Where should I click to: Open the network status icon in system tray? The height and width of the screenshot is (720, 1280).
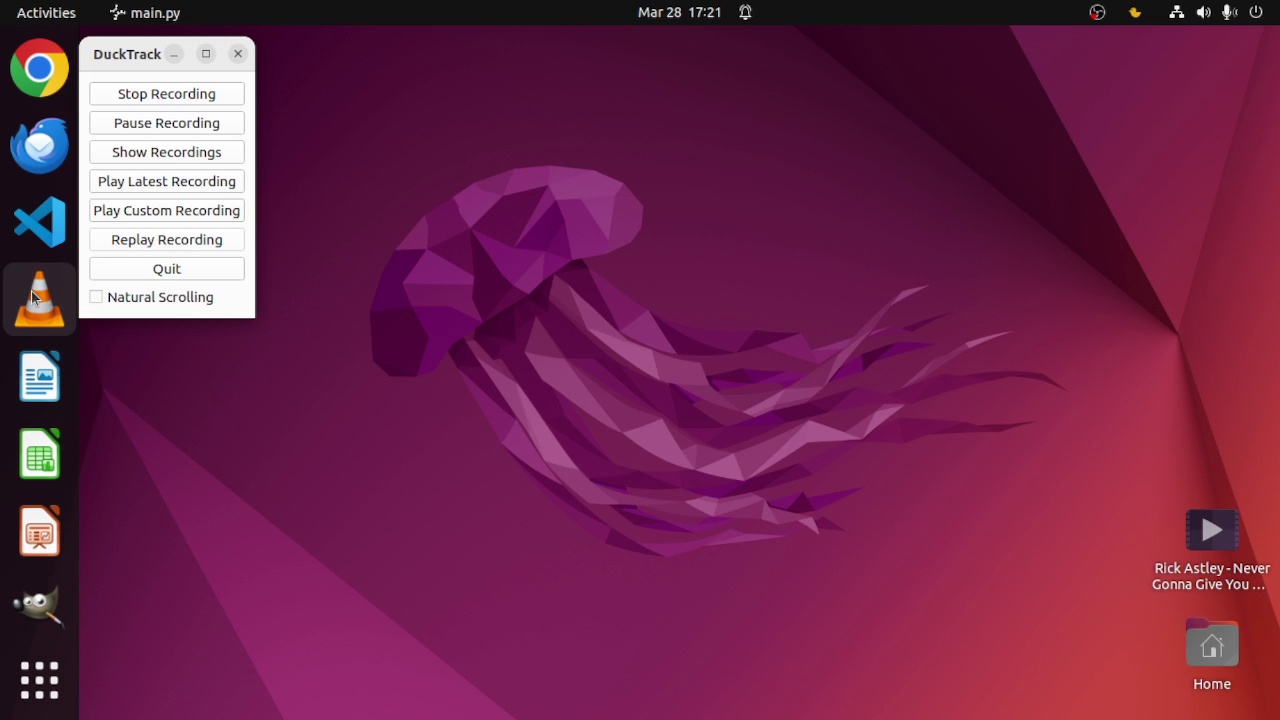(x=1176, y=13)
